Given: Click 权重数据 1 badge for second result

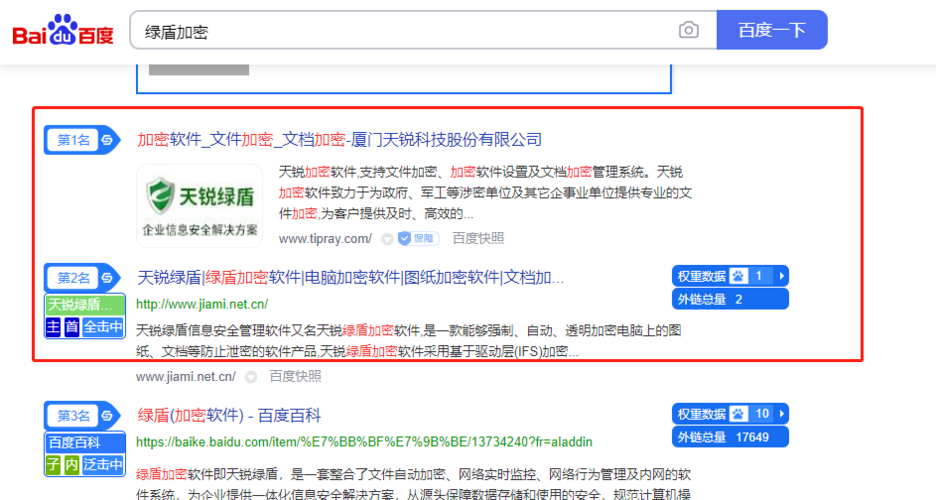Looking at the screenshot, I should (730, 276).
